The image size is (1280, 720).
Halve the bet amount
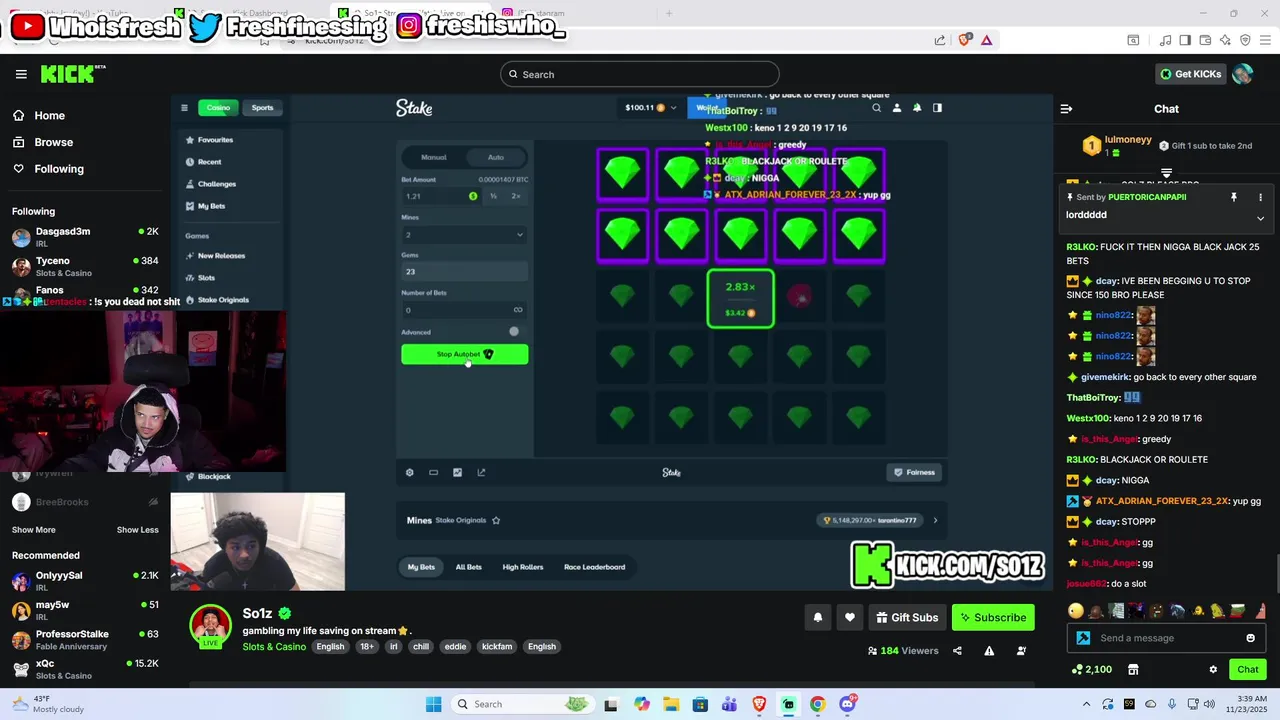[x=493, y=196]
